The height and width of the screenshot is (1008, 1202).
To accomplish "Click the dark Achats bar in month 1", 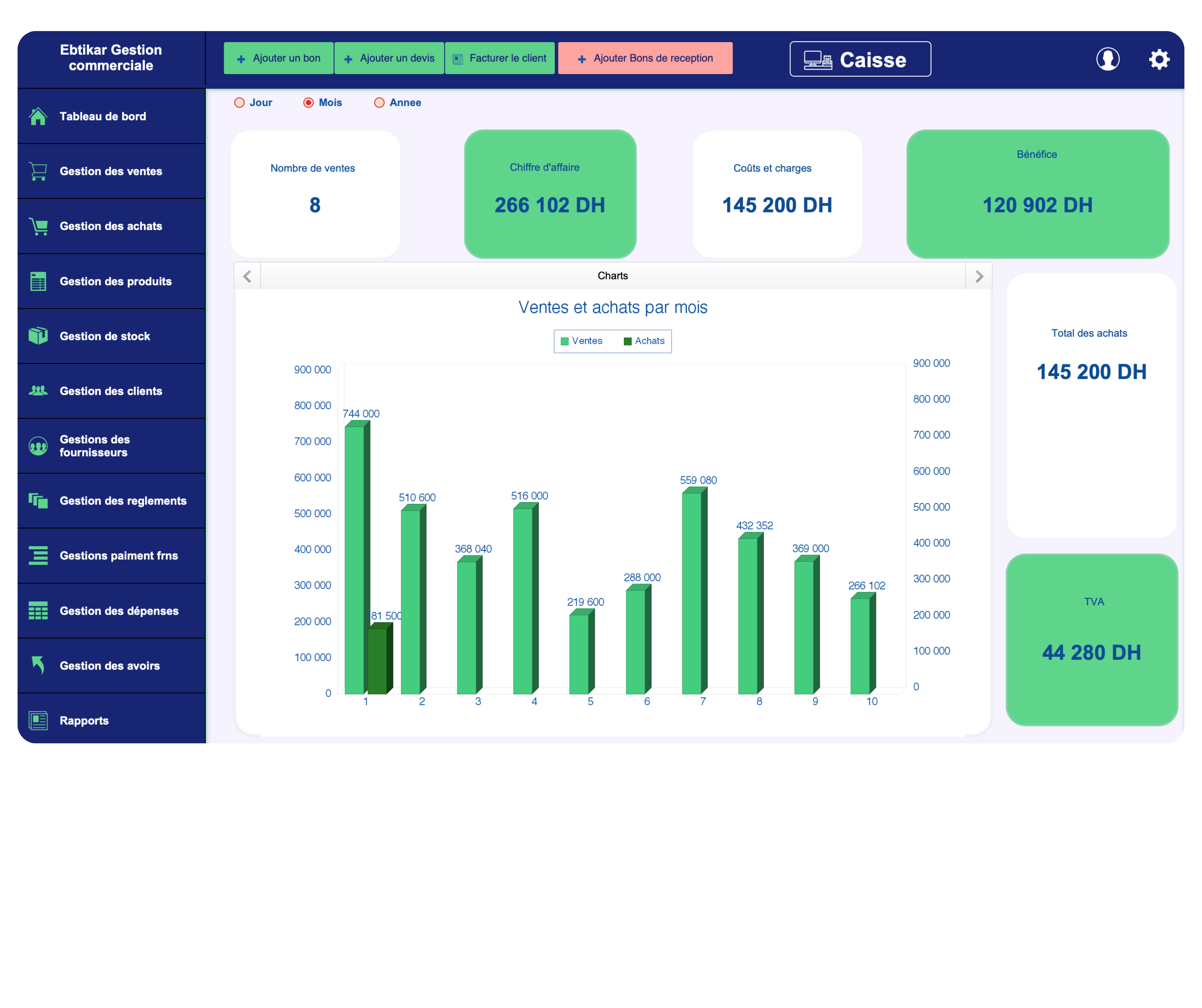I will coord(380,658).
